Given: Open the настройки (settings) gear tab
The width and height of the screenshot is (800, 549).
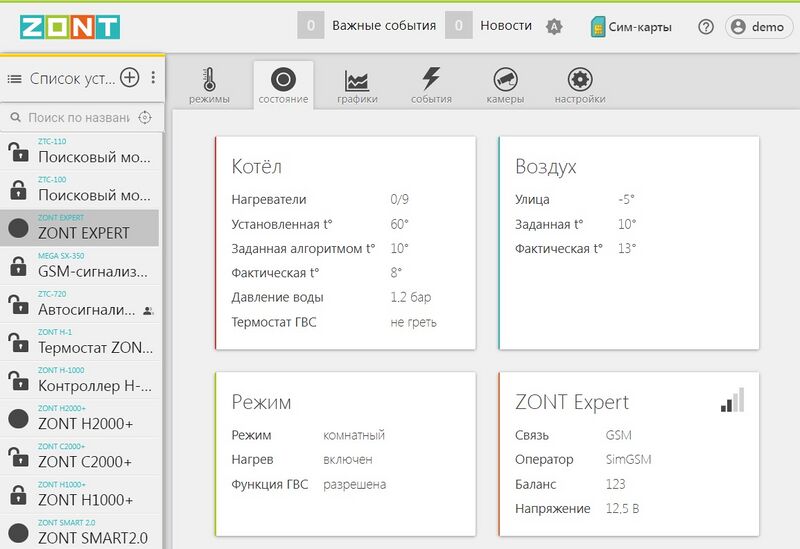Looking at the screenshot, I should point(580,86).
